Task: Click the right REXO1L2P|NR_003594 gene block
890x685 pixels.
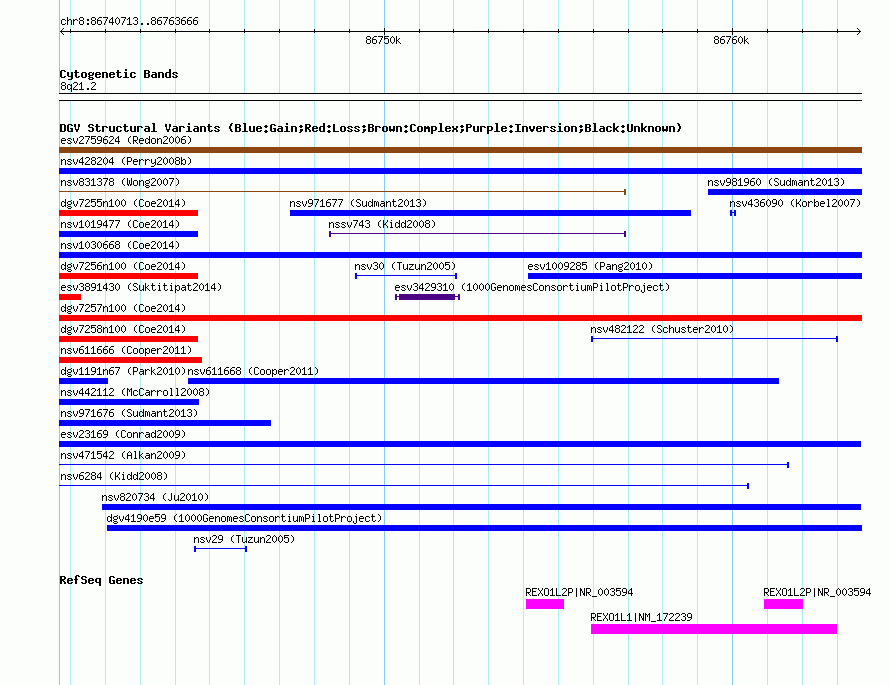Action: (783, 604)
